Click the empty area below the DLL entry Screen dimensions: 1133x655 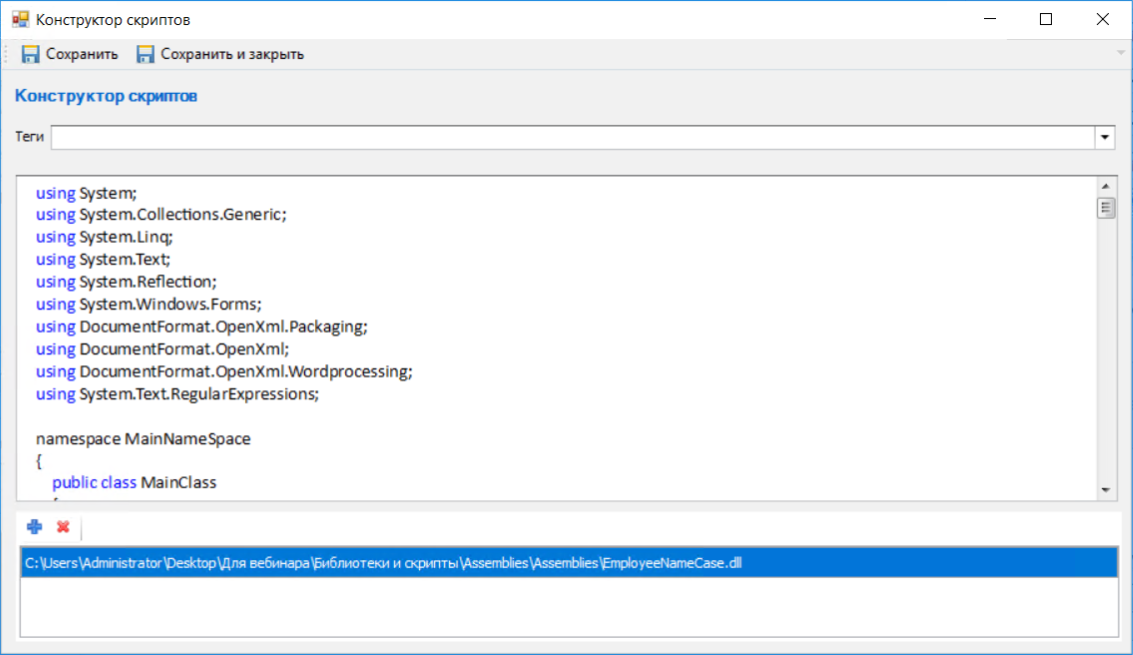pyautogui.click(x=568, y=606)
